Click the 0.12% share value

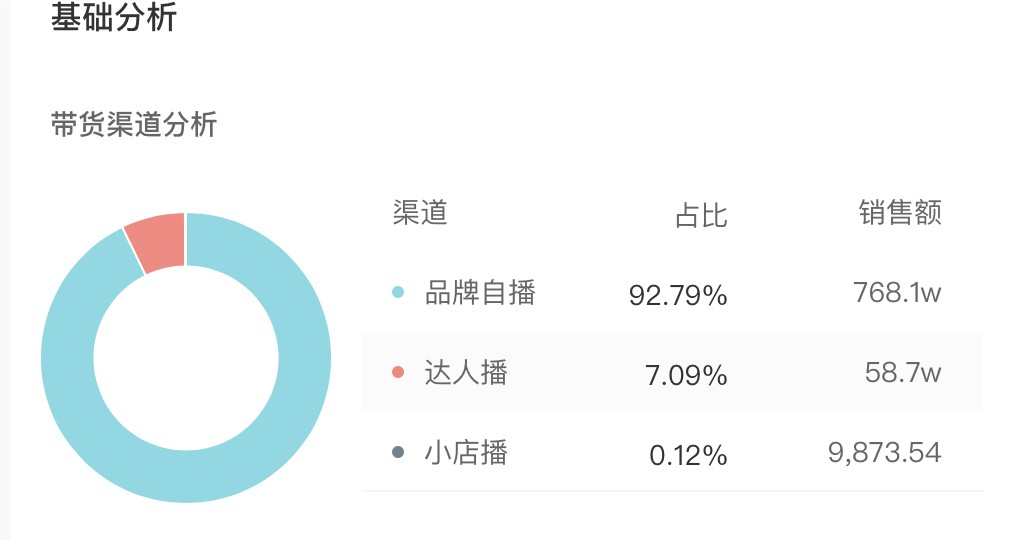click(x=688, y=455)
